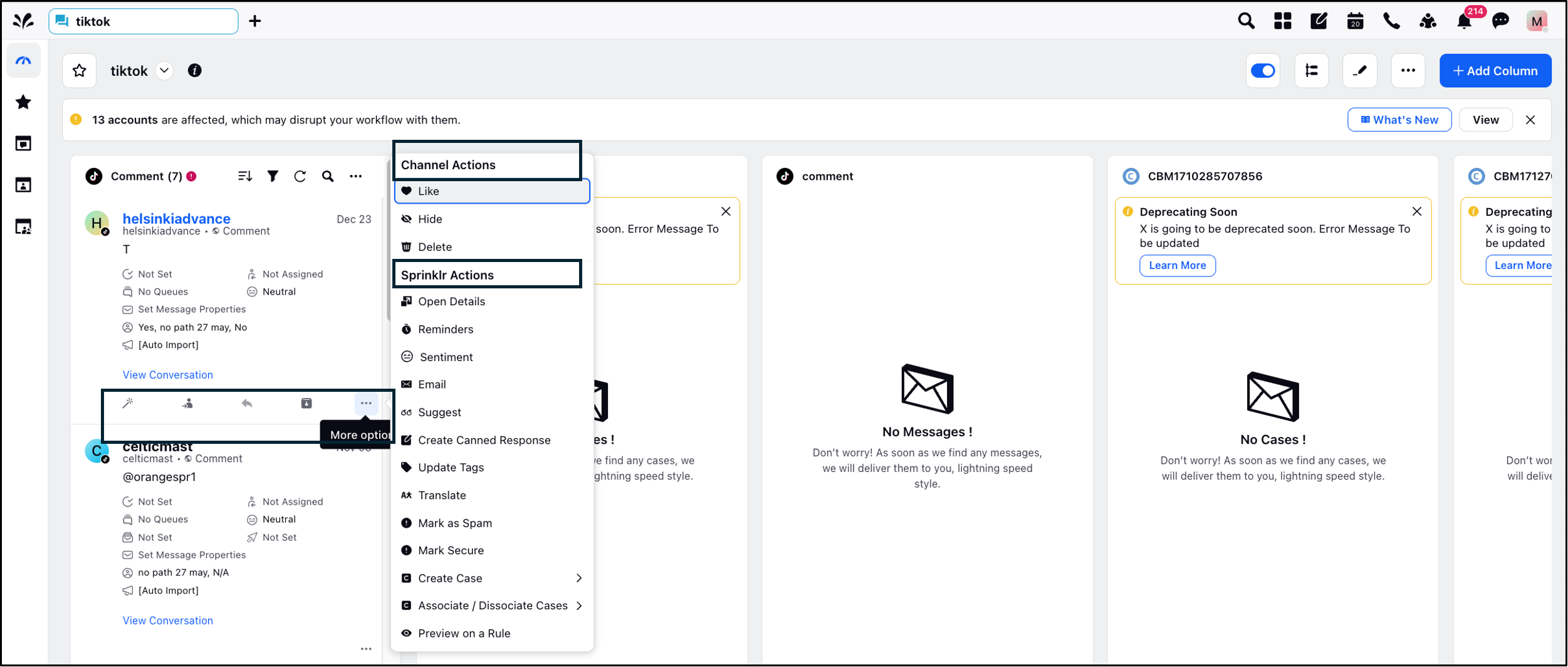
Task: Open the global search magnifier icon
Action: [1246, 21]
